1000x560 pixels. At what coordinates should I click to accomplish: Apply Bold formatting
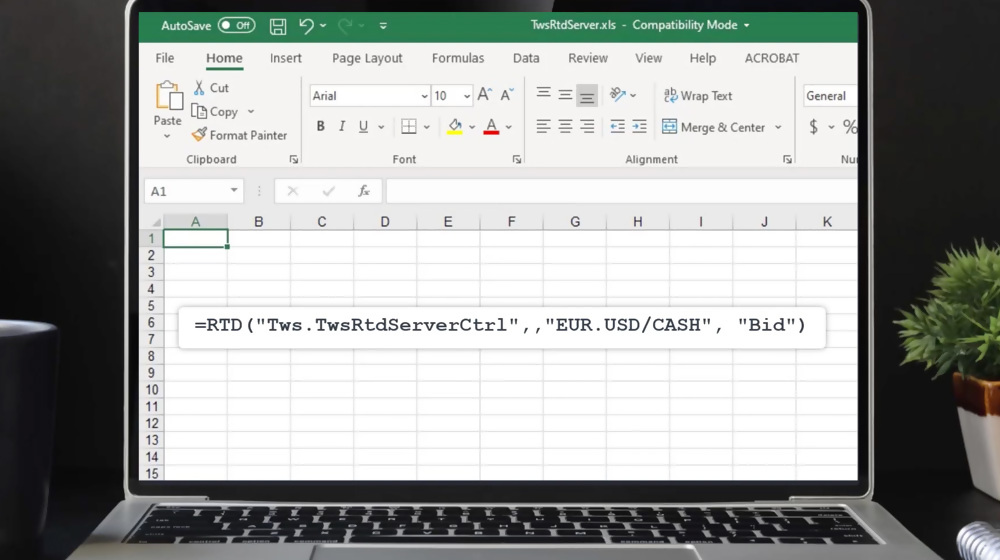pyautogui.click(x=320, y=127)
